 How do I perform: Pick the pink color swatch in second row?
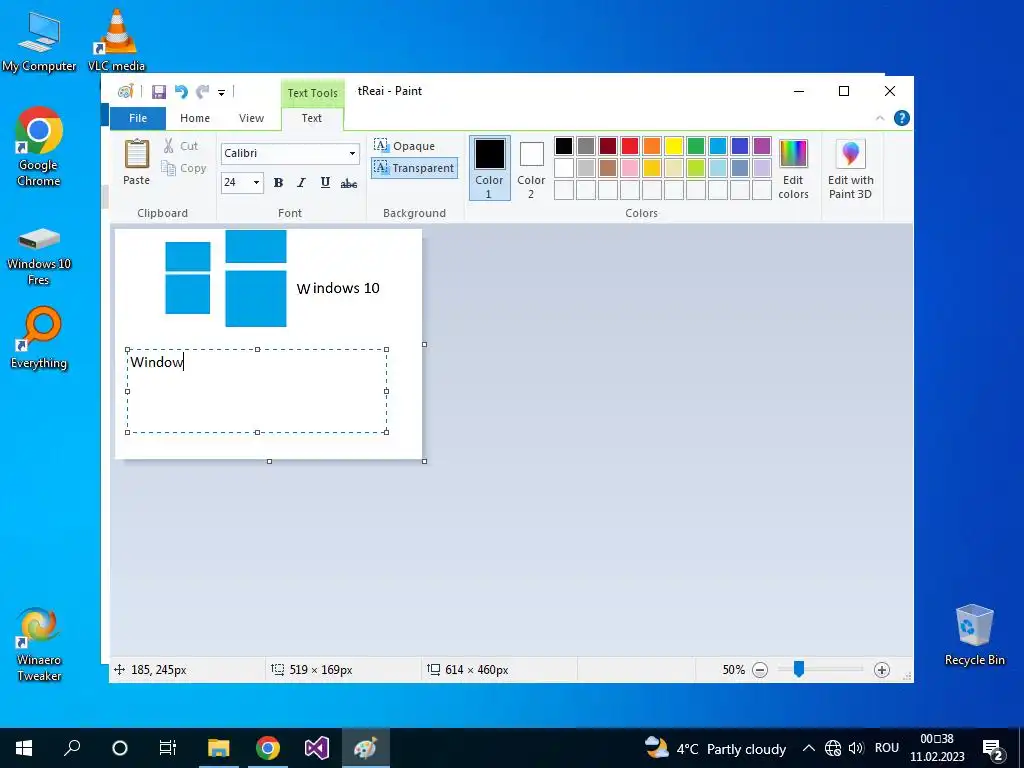(630, 168)
